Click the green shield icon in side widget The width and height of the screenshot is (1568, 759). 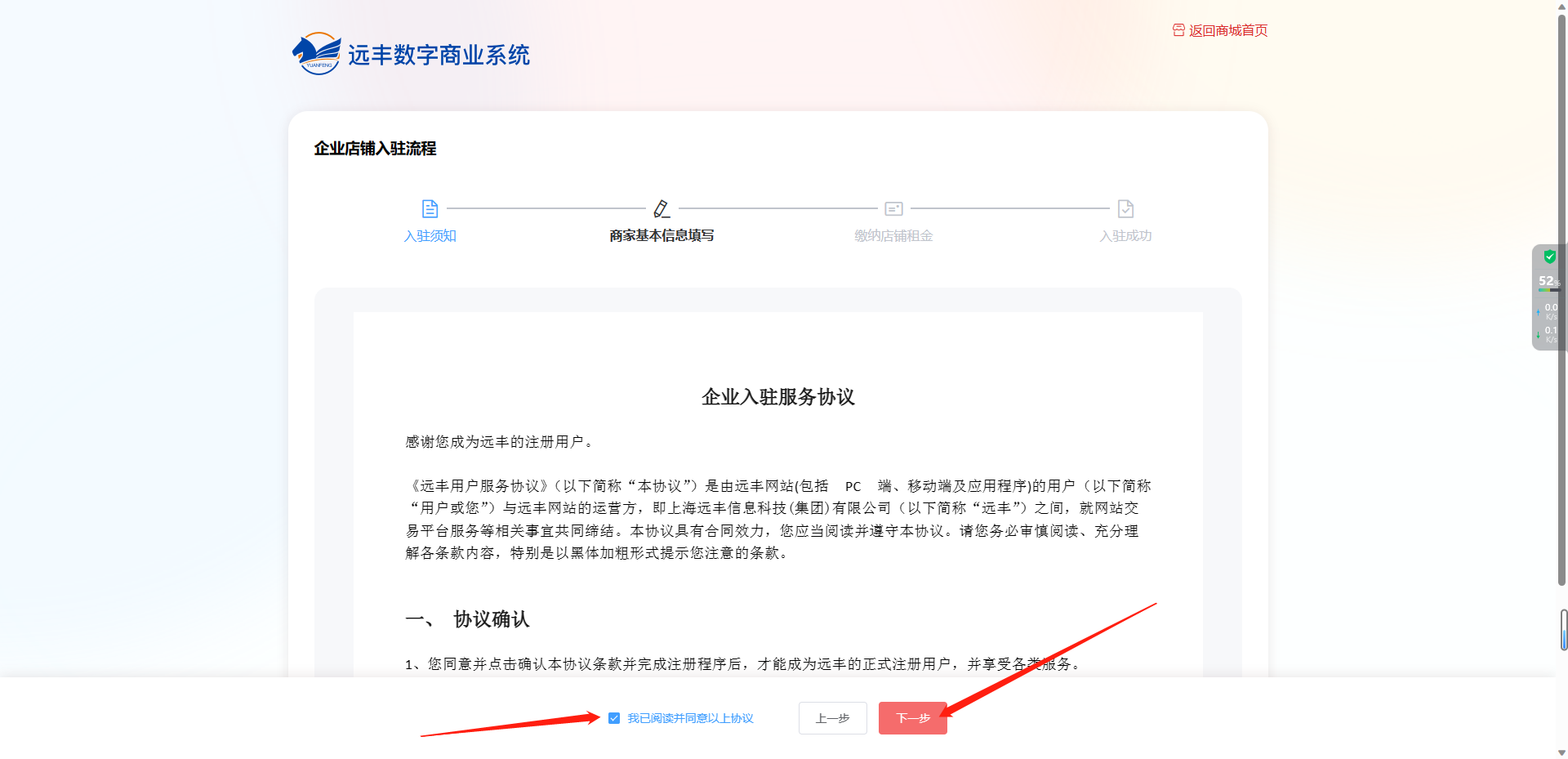1549,257
